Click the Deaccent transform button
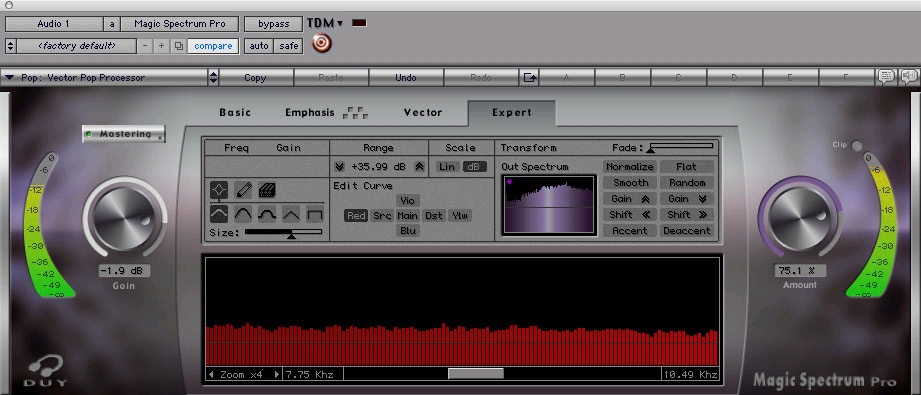Viewport: 921px width, 395px height. 687,231
